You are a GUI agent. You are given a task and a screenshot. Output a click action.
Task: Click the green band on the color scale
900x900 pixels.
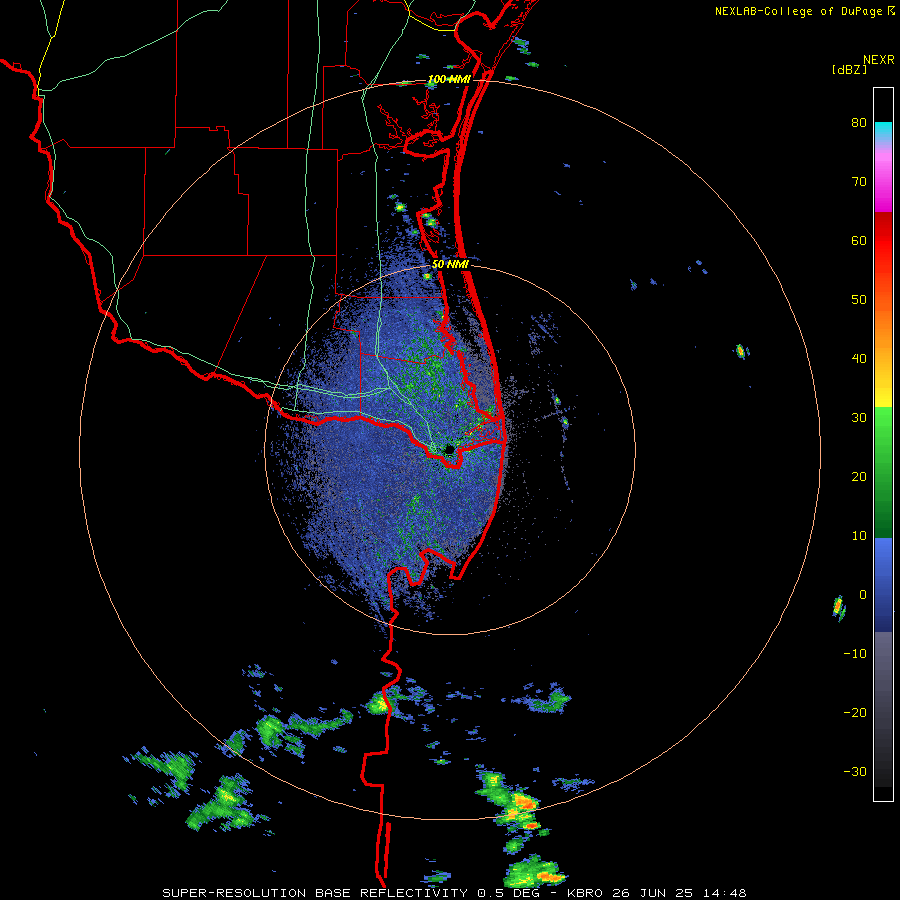[883, 472]
